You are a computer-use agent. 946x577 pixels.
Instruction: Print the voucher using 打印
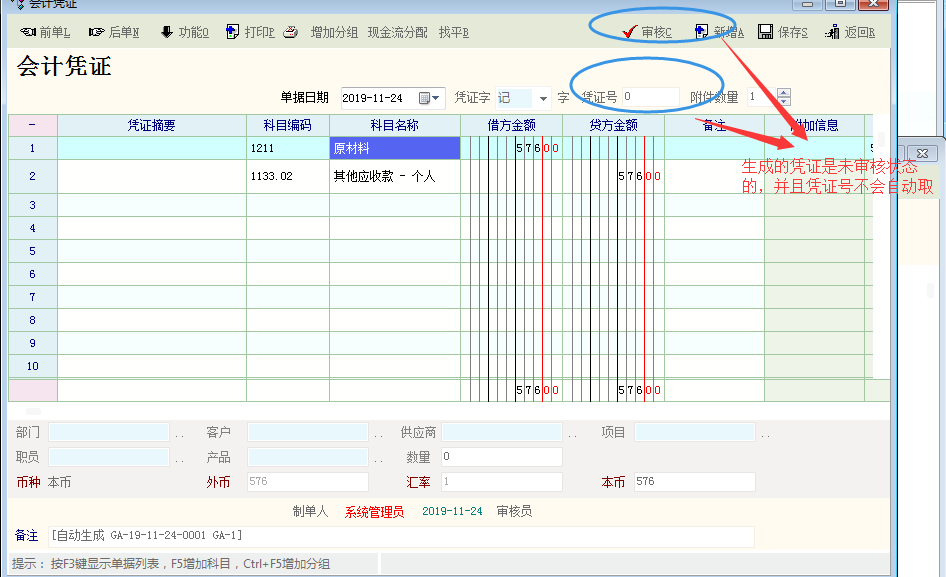point(249,33)
